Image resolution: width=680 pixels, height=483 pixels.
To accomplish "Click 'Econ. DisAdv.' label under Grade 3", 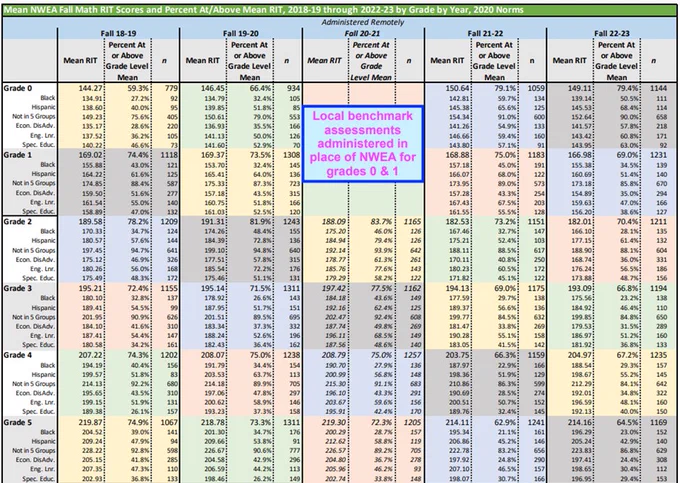I will tap(36, 326).
